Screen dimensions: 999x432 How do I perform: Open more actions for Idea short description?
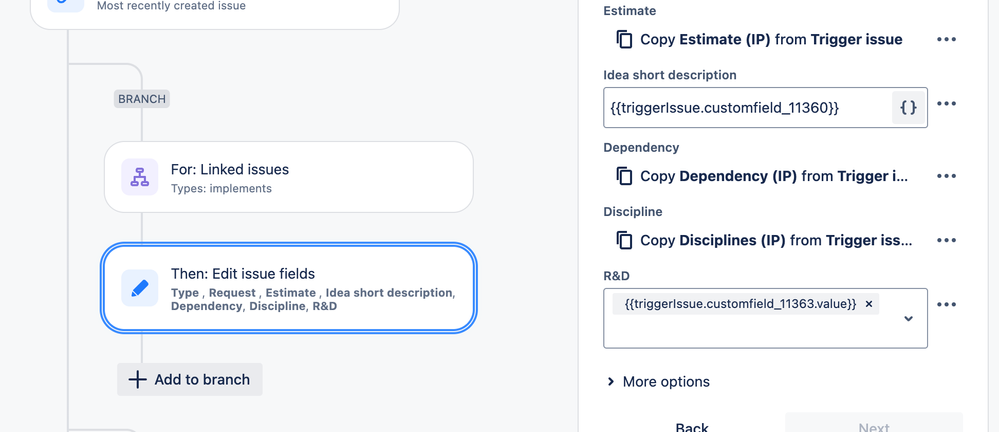coord(946,104)
